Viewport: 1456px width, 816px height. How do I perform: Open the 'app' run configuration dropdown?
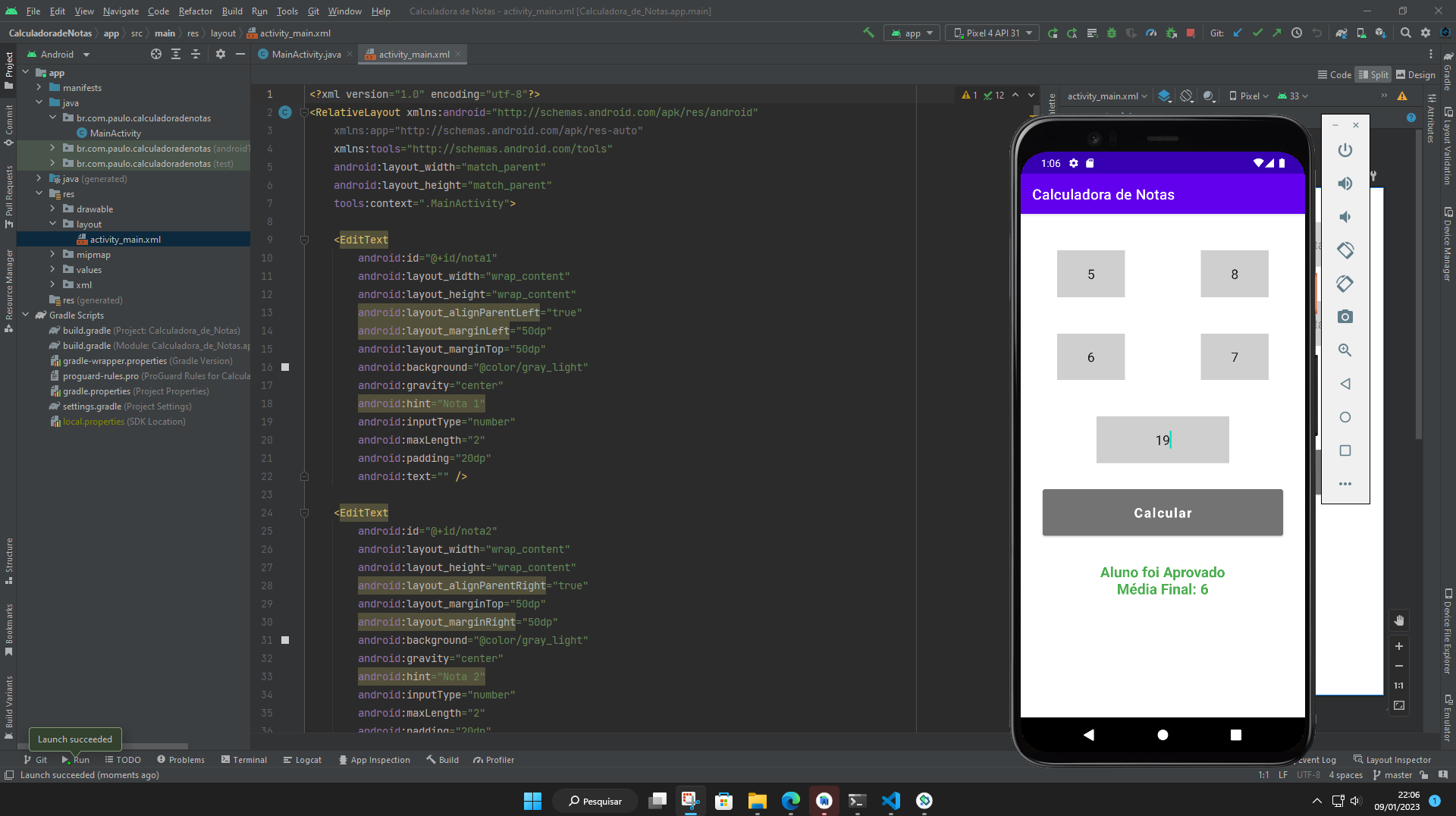pyautogui.click(x=912, y=33)
